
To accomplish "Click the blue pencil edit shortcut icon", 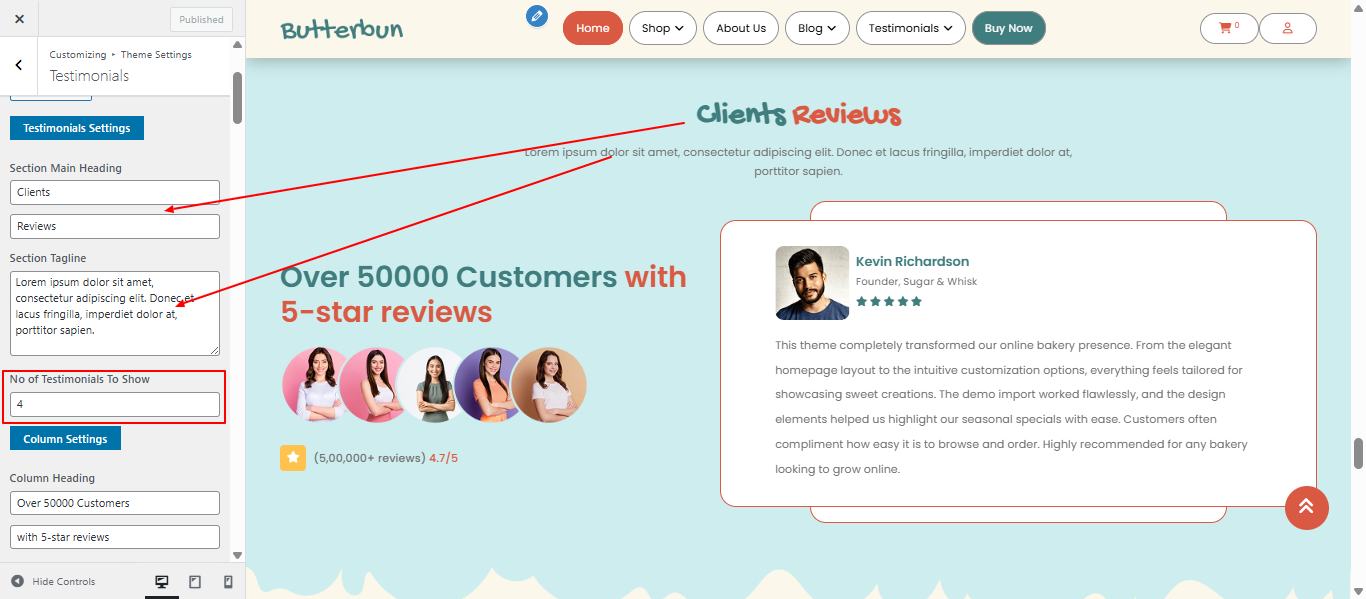I will (x=538, y=16).
